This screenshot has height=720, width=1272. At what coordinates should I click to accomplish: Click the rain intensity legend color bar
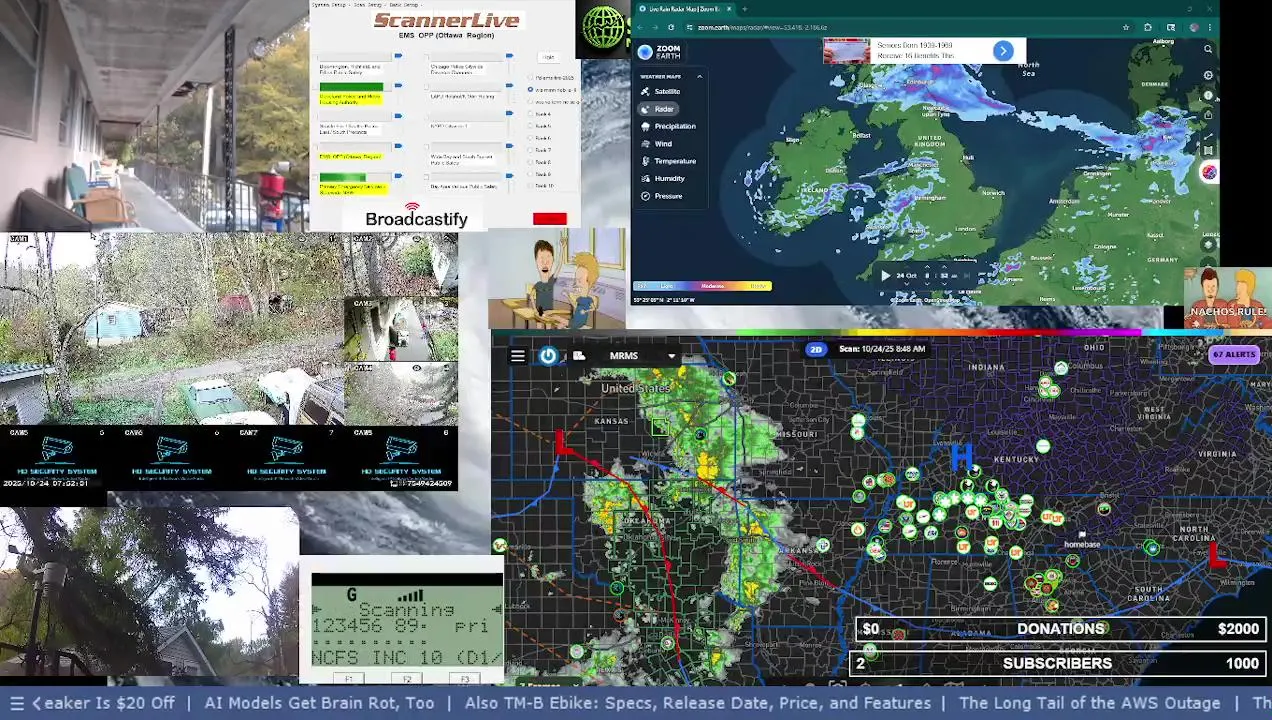(704, 286)
